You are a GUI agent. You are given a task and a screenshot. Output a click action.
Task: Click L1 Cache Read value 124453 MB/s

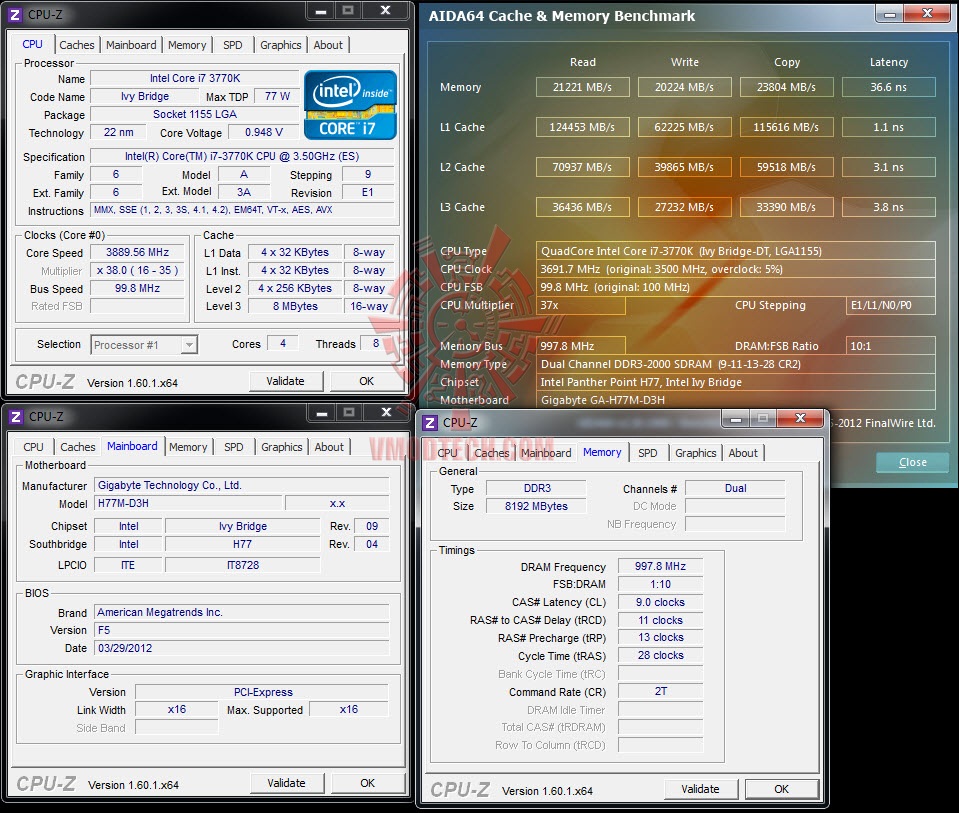[x=582, y=127]
